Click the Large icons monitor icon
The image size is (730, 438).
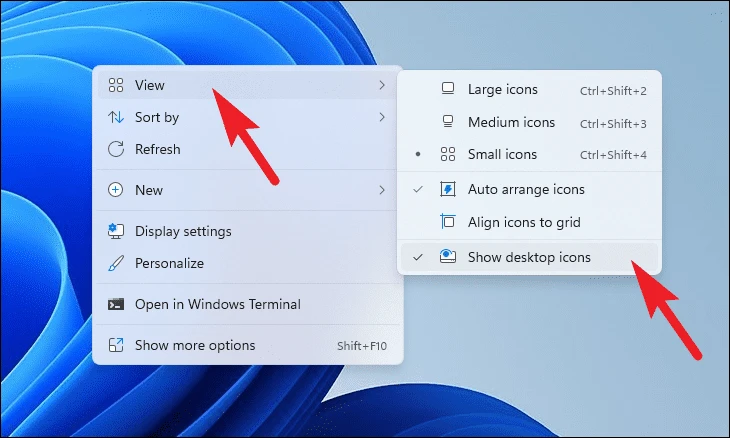tap(448, 88)
